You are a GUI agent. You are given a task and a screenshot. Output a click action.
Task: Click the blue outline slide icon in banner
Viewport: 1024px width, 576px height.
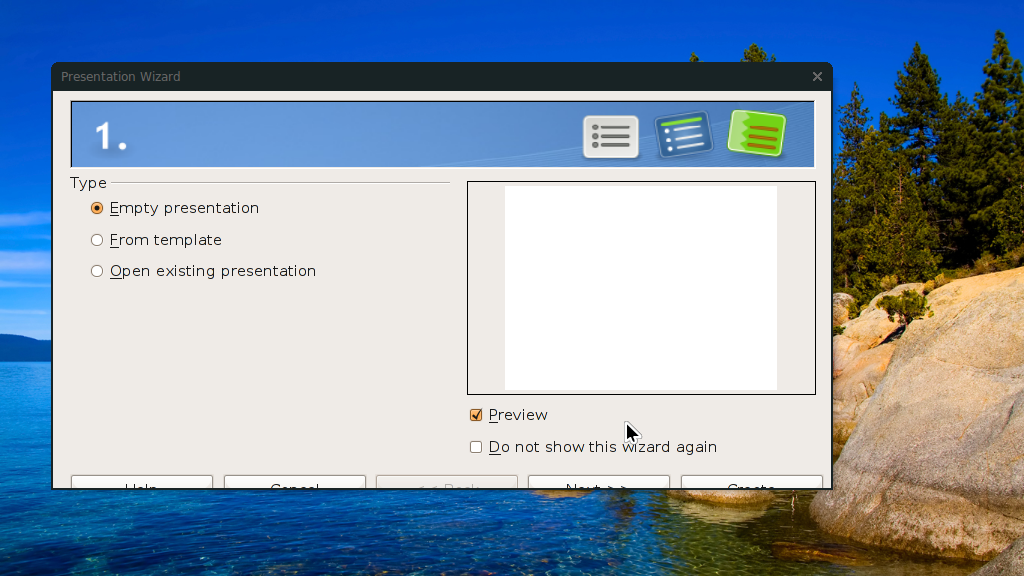[683, 135]
